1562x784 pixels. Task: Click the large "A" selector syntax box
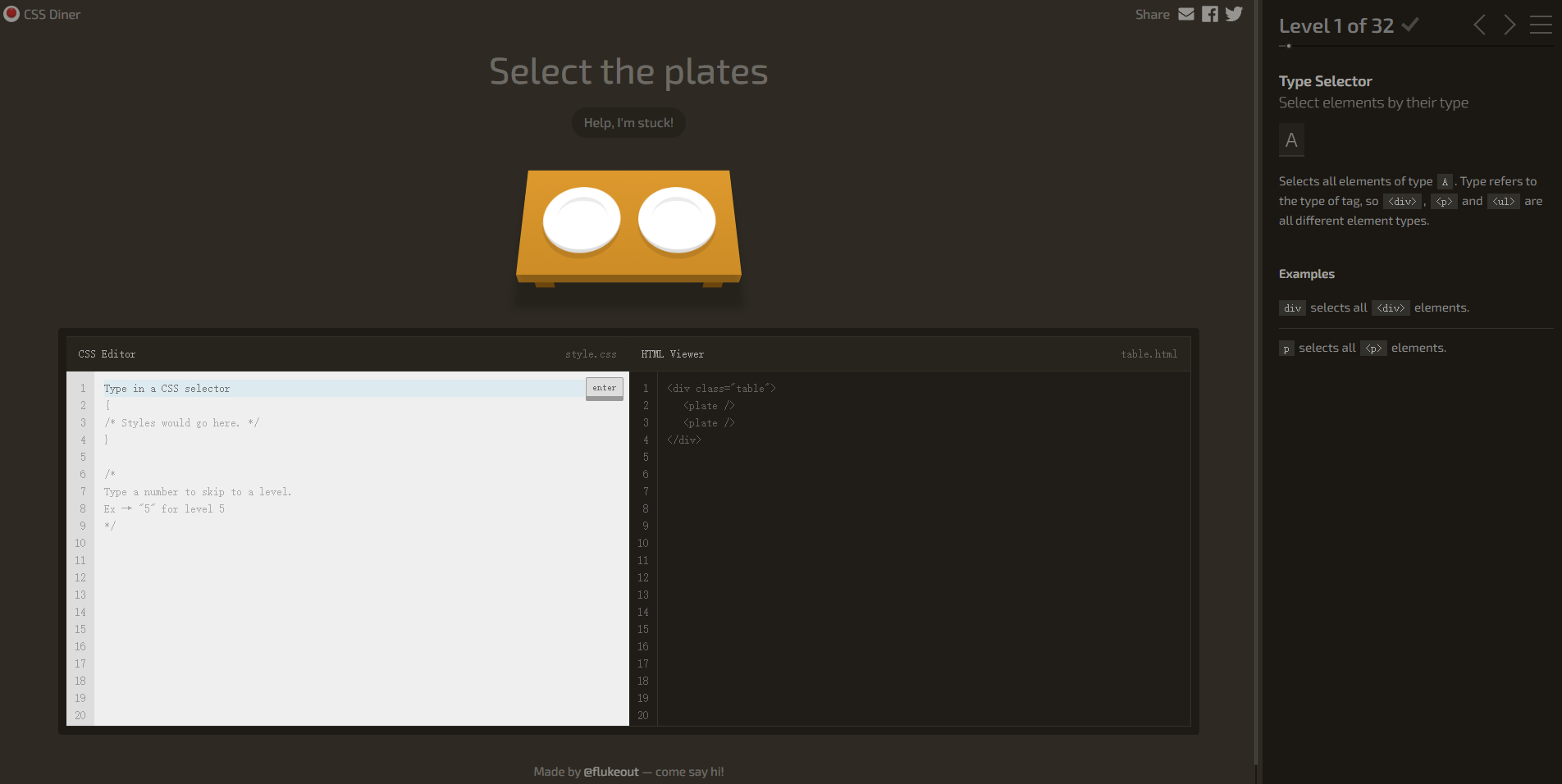coord(1291,140)
